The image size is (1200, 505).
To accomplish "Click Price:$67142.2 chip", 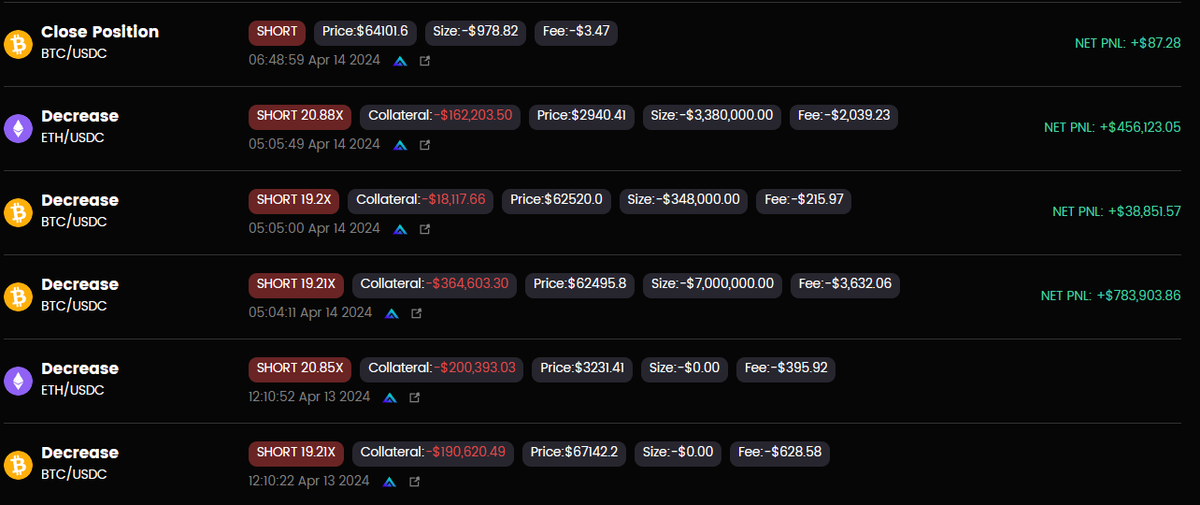I will pyautogui.click(x=574, y=452).
